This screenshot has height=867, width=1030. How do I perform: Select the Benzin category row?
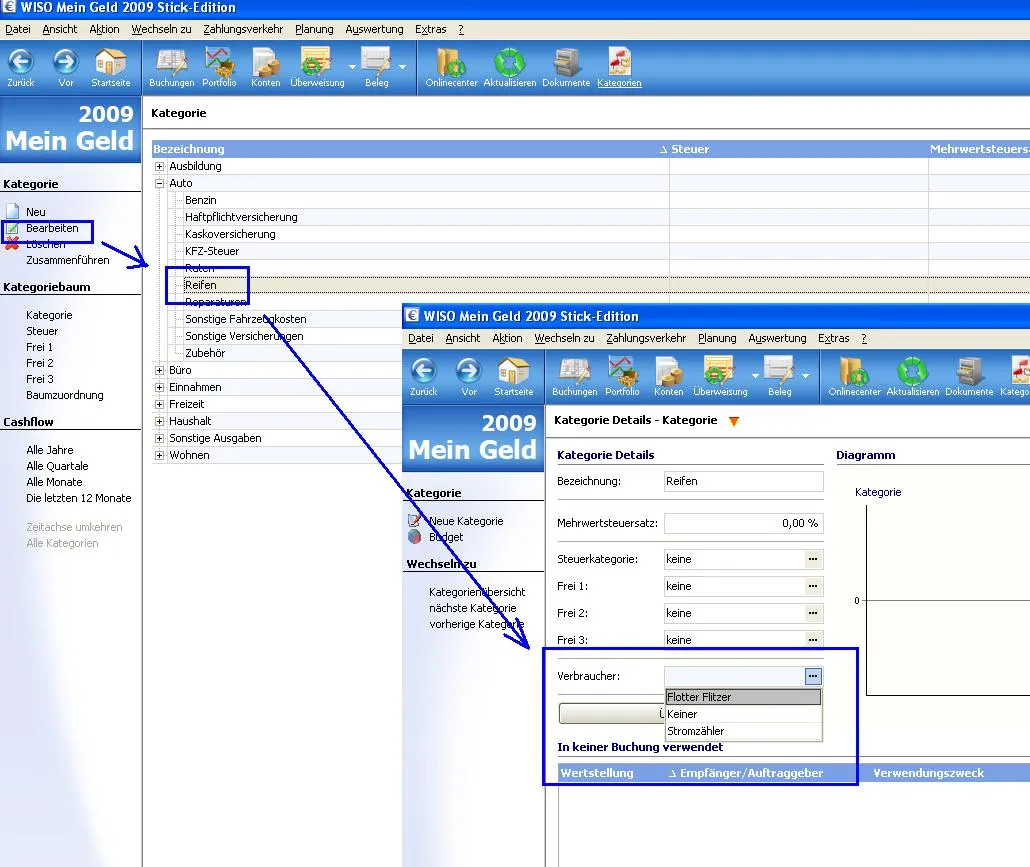tap(201, 200)
